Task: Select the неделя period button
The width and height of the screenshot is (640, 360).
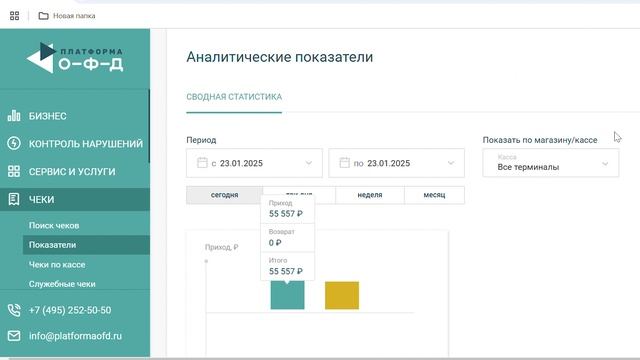Action: (370, 195)
